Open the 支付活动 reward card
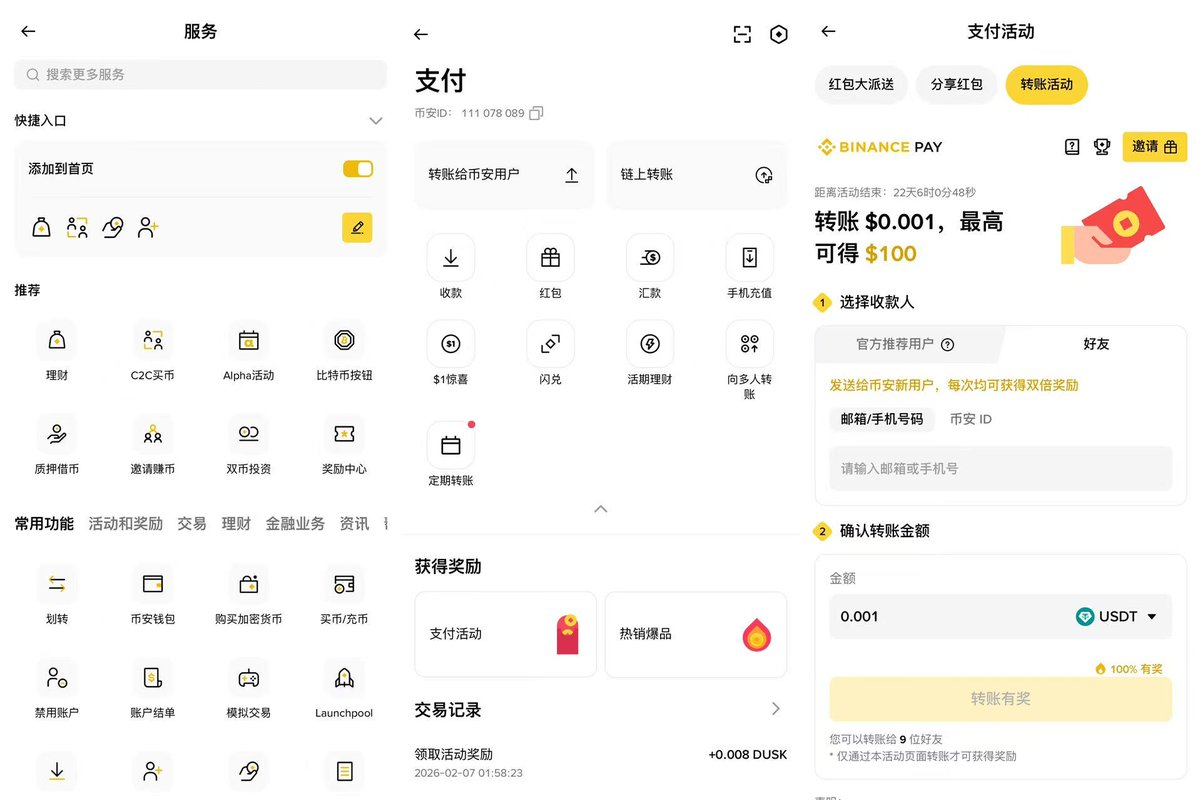This screenshot has width=1200, height=800. click(x=506, y=634)
